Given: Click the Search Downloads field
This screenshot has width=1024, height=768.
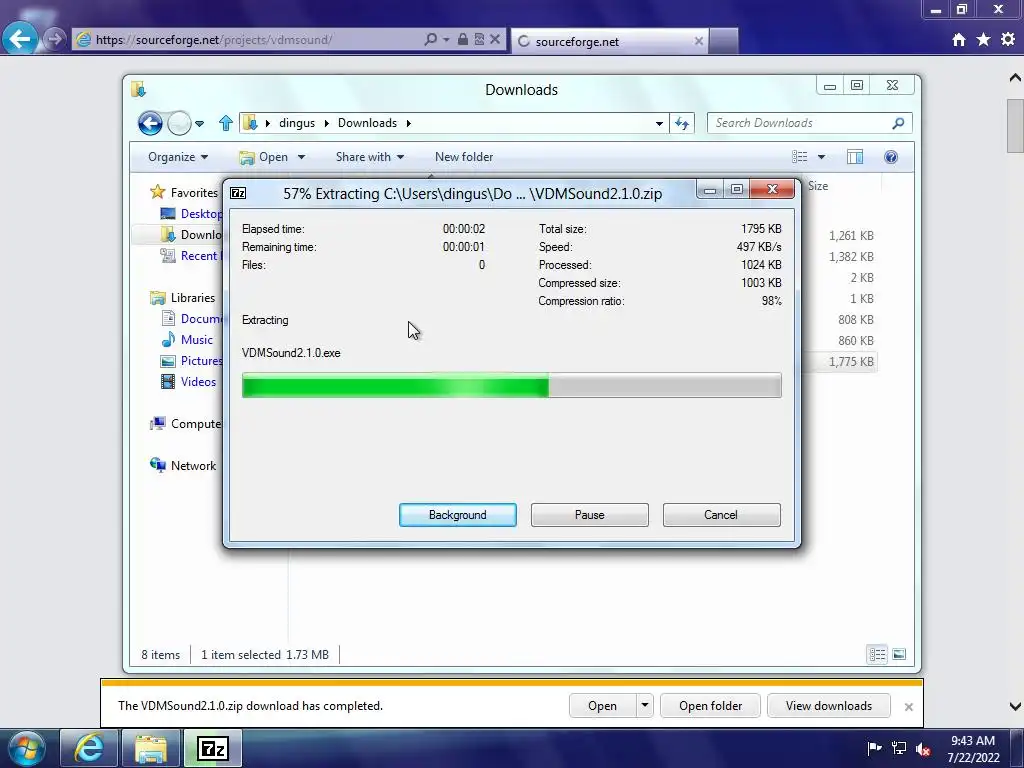Looking at the screenshot, I should (x=809, y=123).
